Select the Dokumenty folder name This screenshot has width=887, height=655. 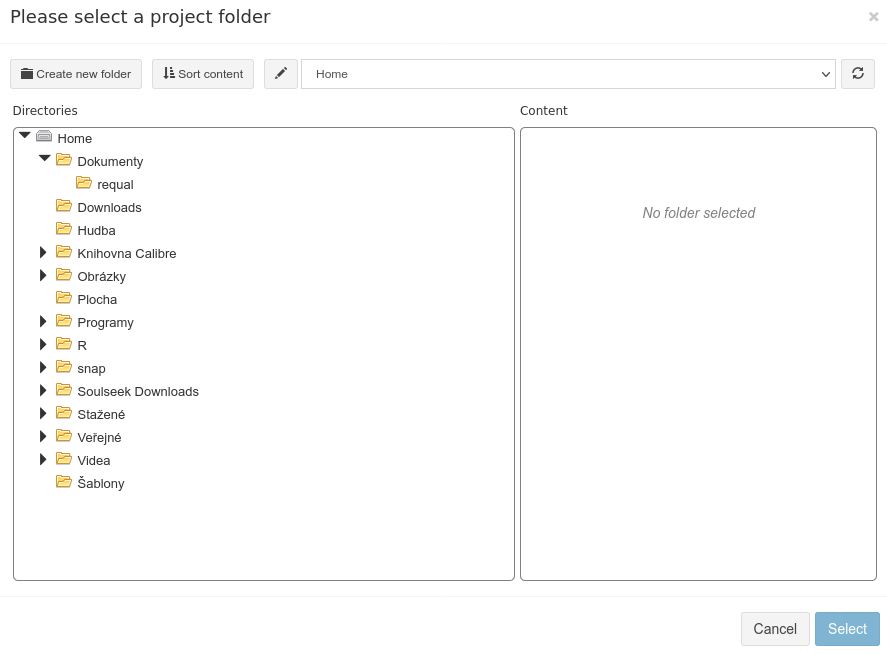(x=110, y=162)
